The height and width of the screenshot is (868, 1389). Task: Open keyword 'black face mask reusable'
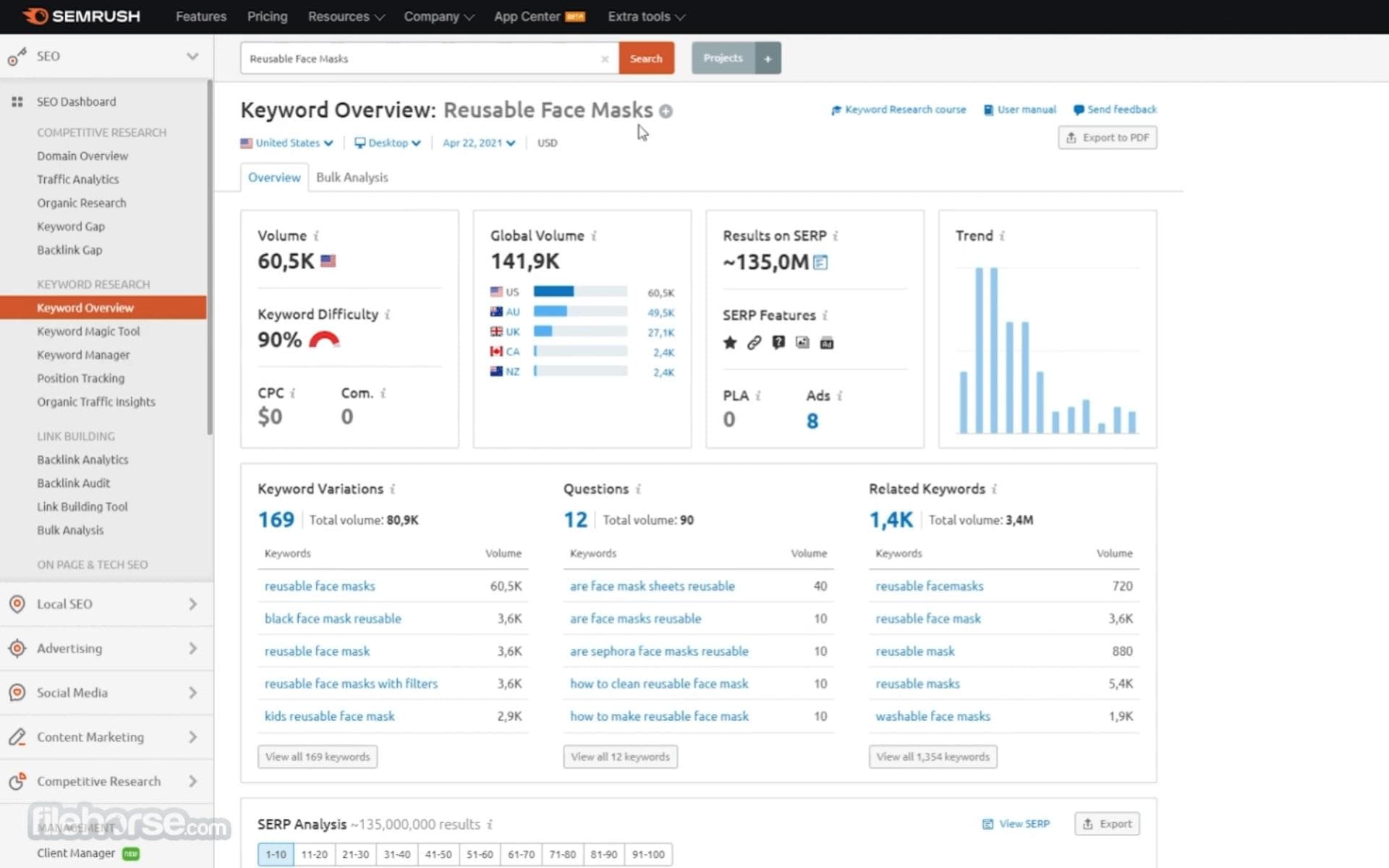click(333, 619)
